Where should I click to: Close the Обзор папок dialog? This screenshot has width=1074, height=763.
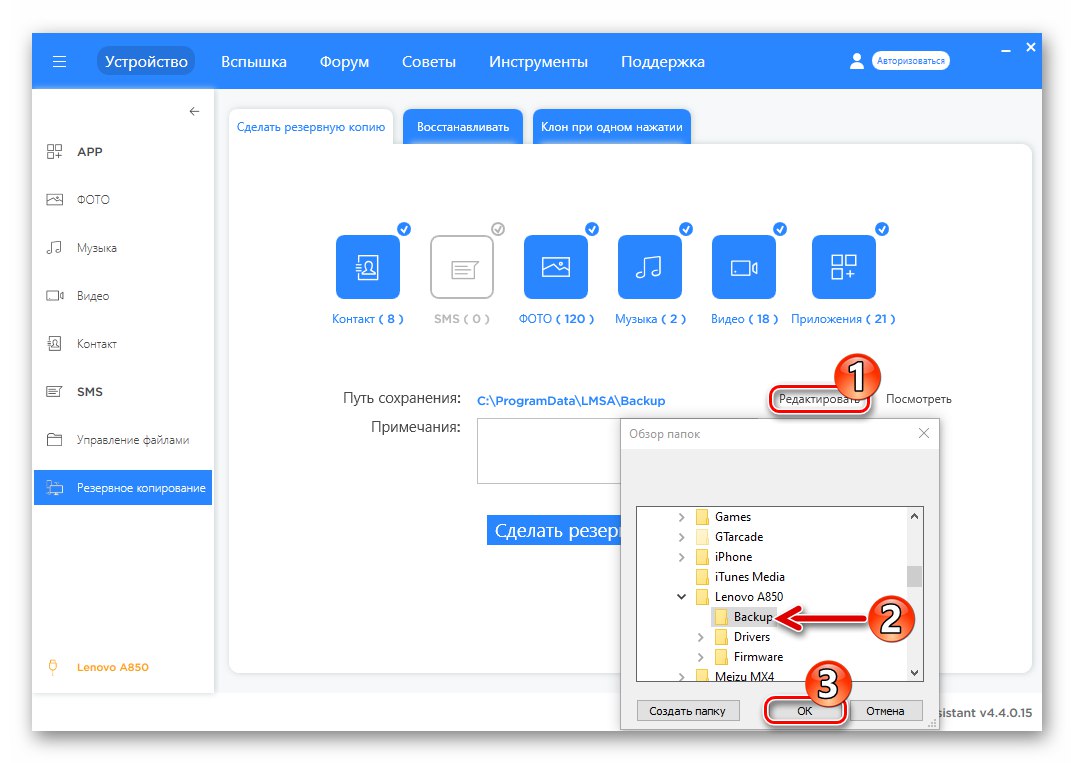(923, 433)
